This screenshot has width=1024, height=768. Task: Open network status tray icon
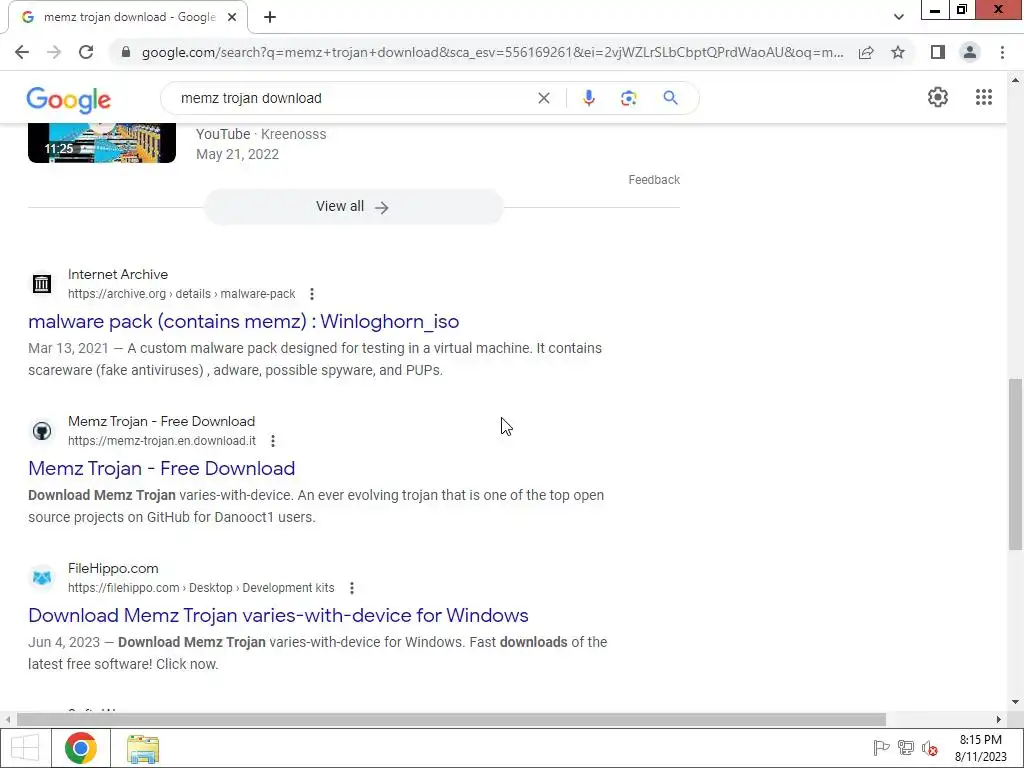[906, 748]
